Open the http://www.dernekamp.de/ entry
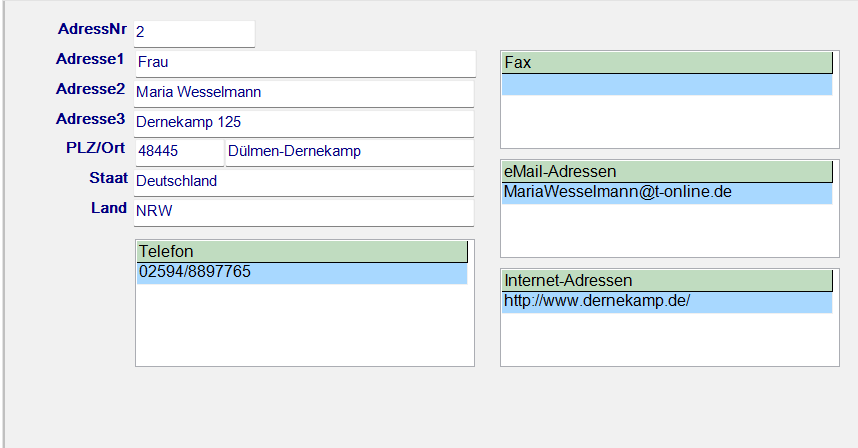Viewport: 858px width, 448px height. tap(667, 302)
